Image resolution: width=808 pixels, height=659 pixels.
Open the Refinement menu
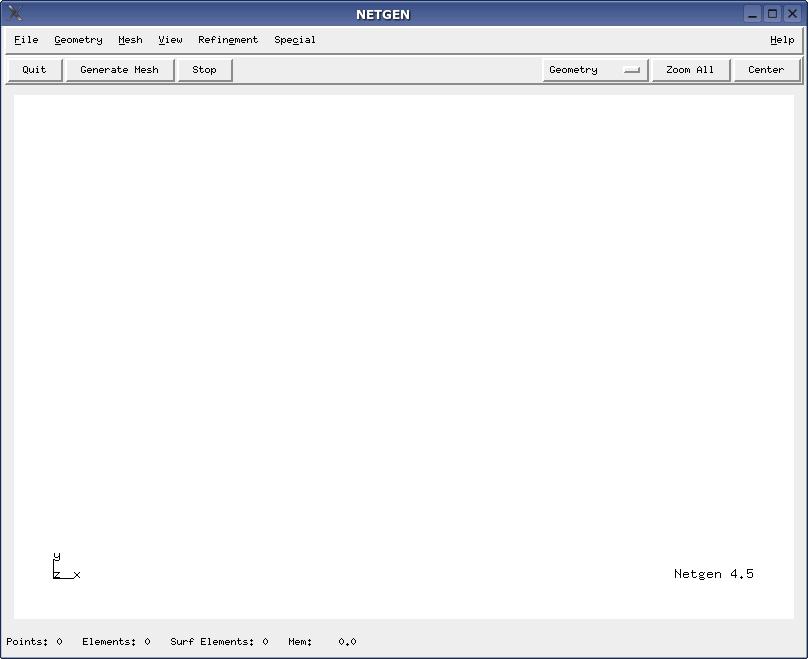coord(228,40)
